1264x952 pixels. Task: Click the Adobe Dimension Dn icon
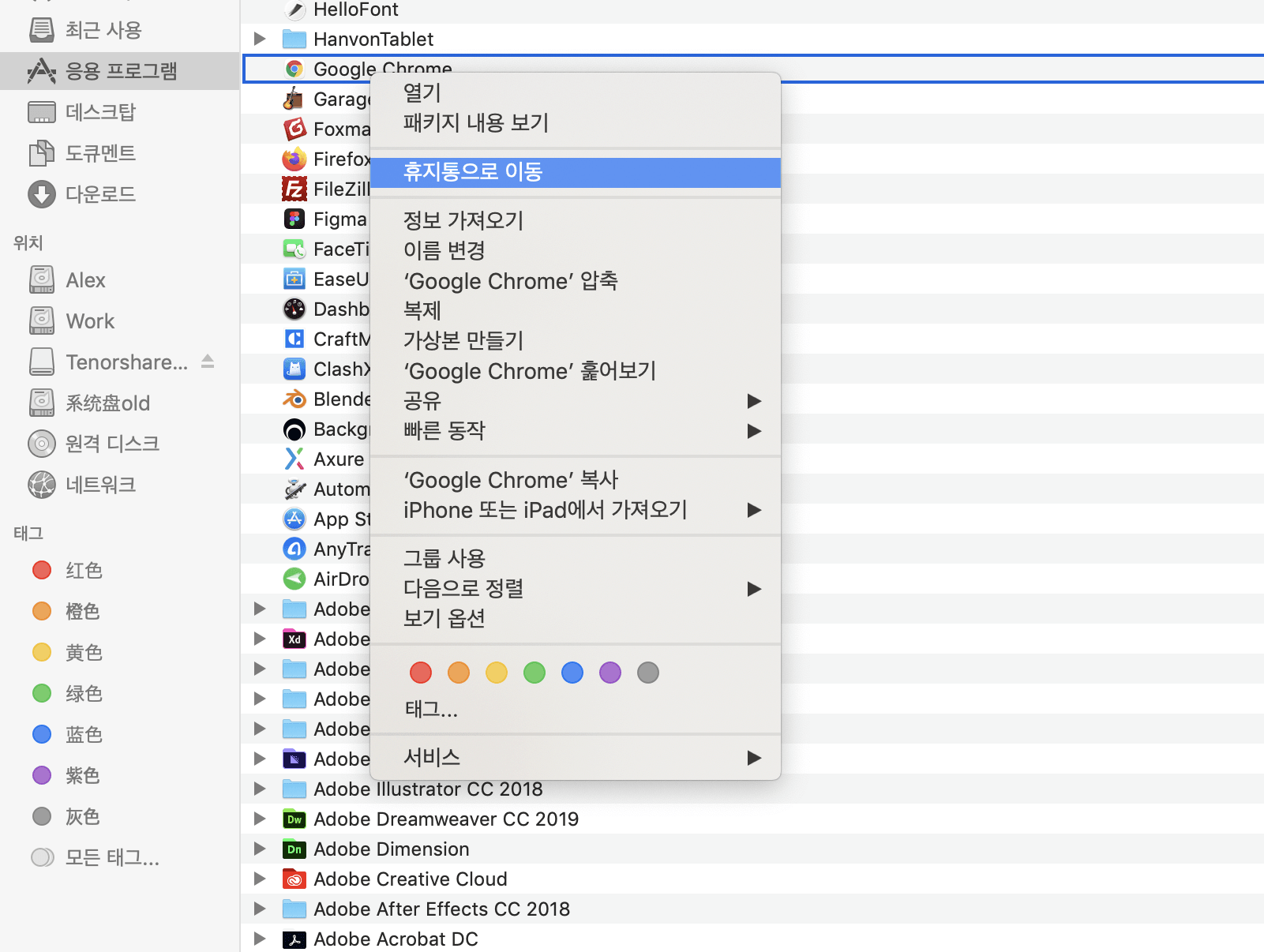tap(294, 849)
